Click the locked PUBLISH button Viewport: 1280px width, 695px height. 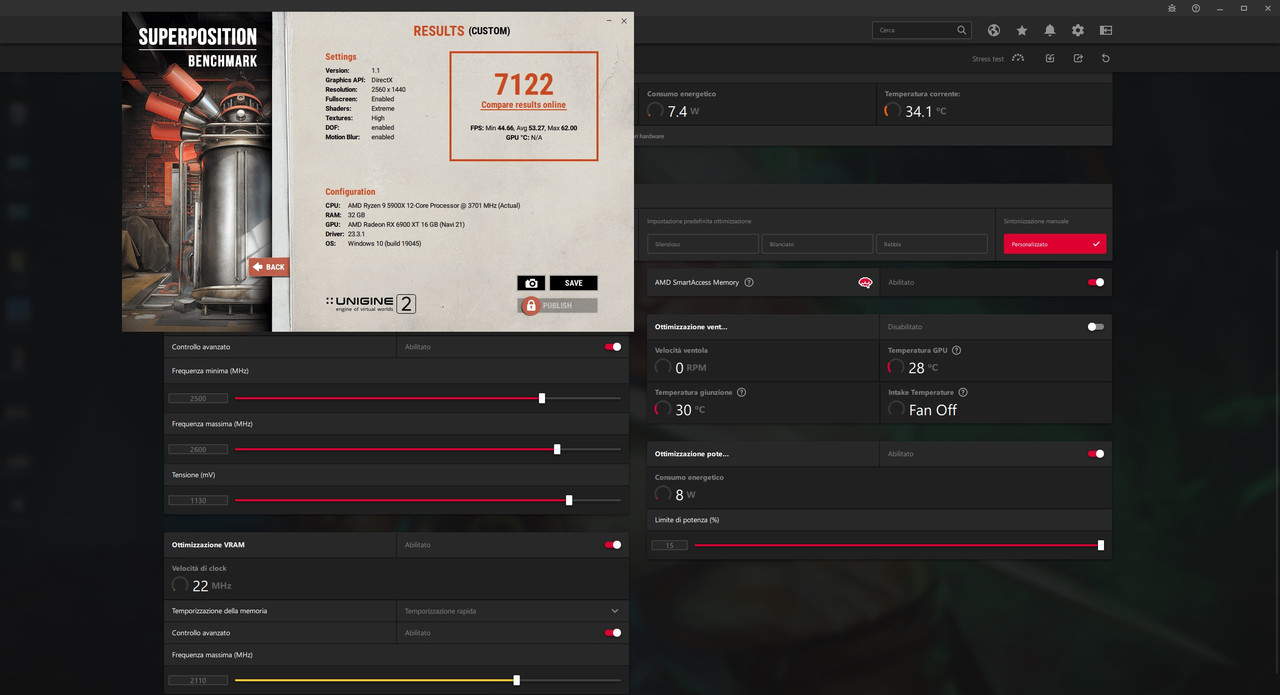click(557, 305)
